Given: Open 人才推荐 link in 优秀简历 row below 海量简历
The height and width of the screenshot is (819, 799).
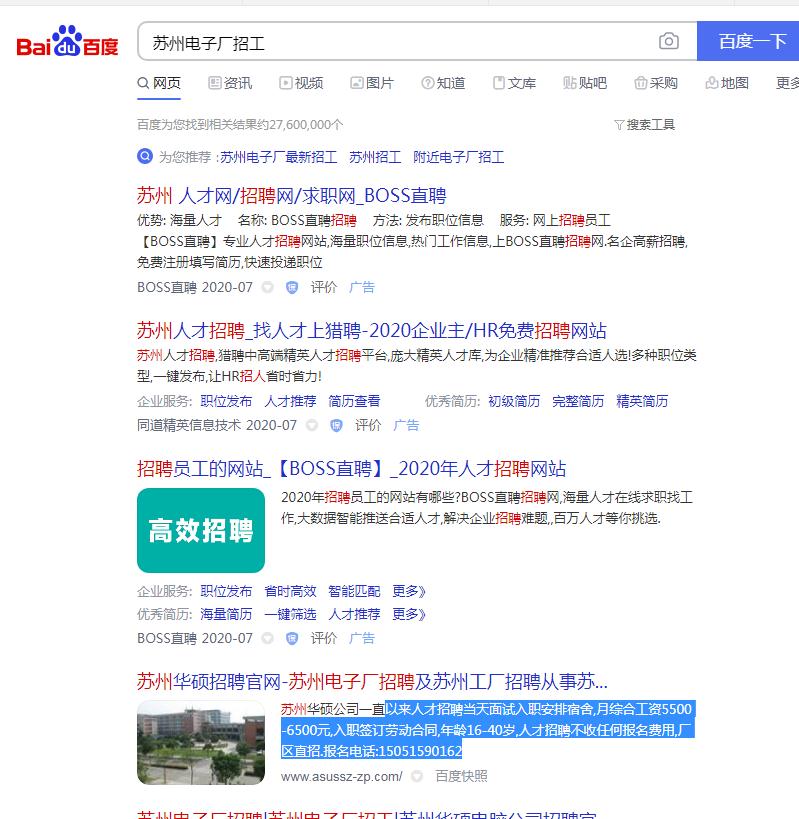Looking at the screenshot, I should (354, 614).
